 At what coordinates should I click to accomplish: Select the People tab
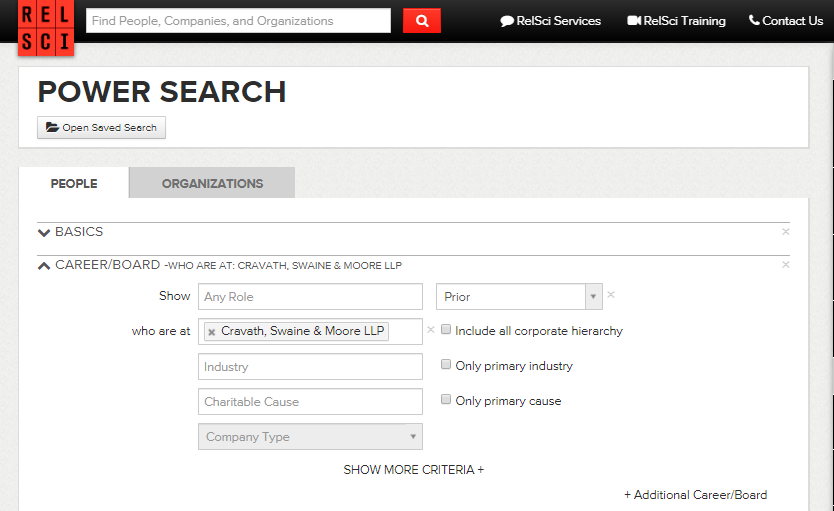pyautogui.click(x=74, y=183)
